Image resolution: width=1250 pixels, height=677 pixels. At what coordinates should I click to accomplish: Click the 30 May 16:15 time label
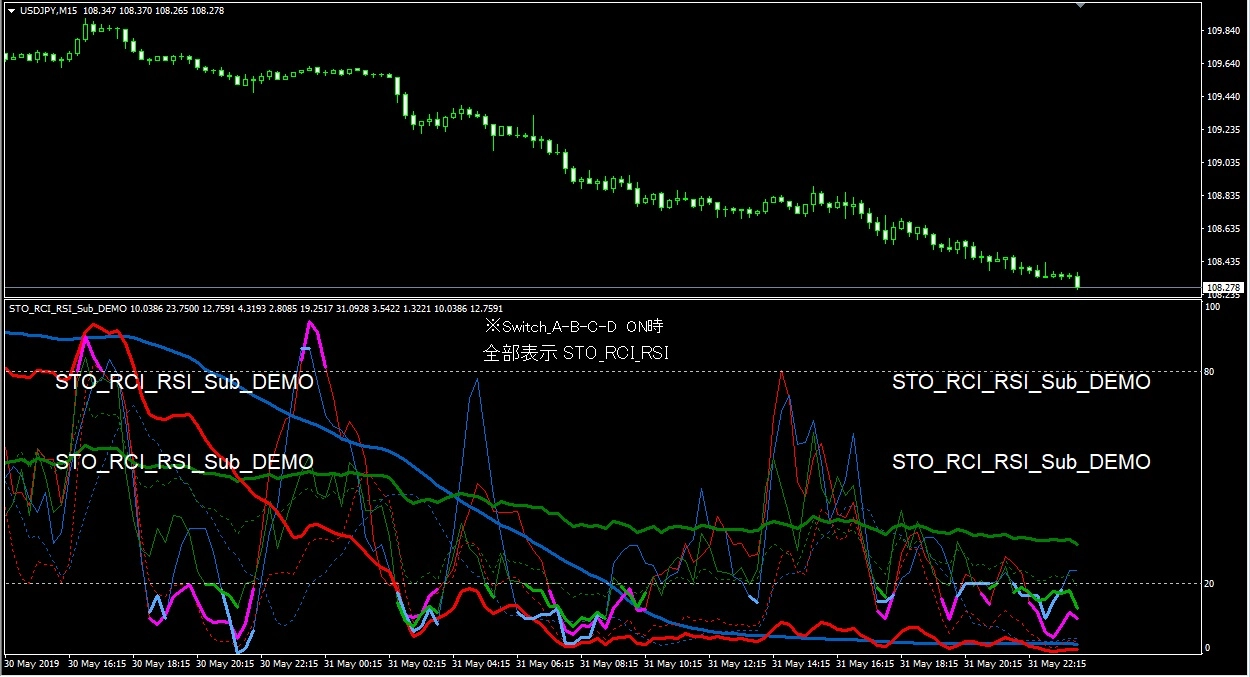[x=97, y=663]
